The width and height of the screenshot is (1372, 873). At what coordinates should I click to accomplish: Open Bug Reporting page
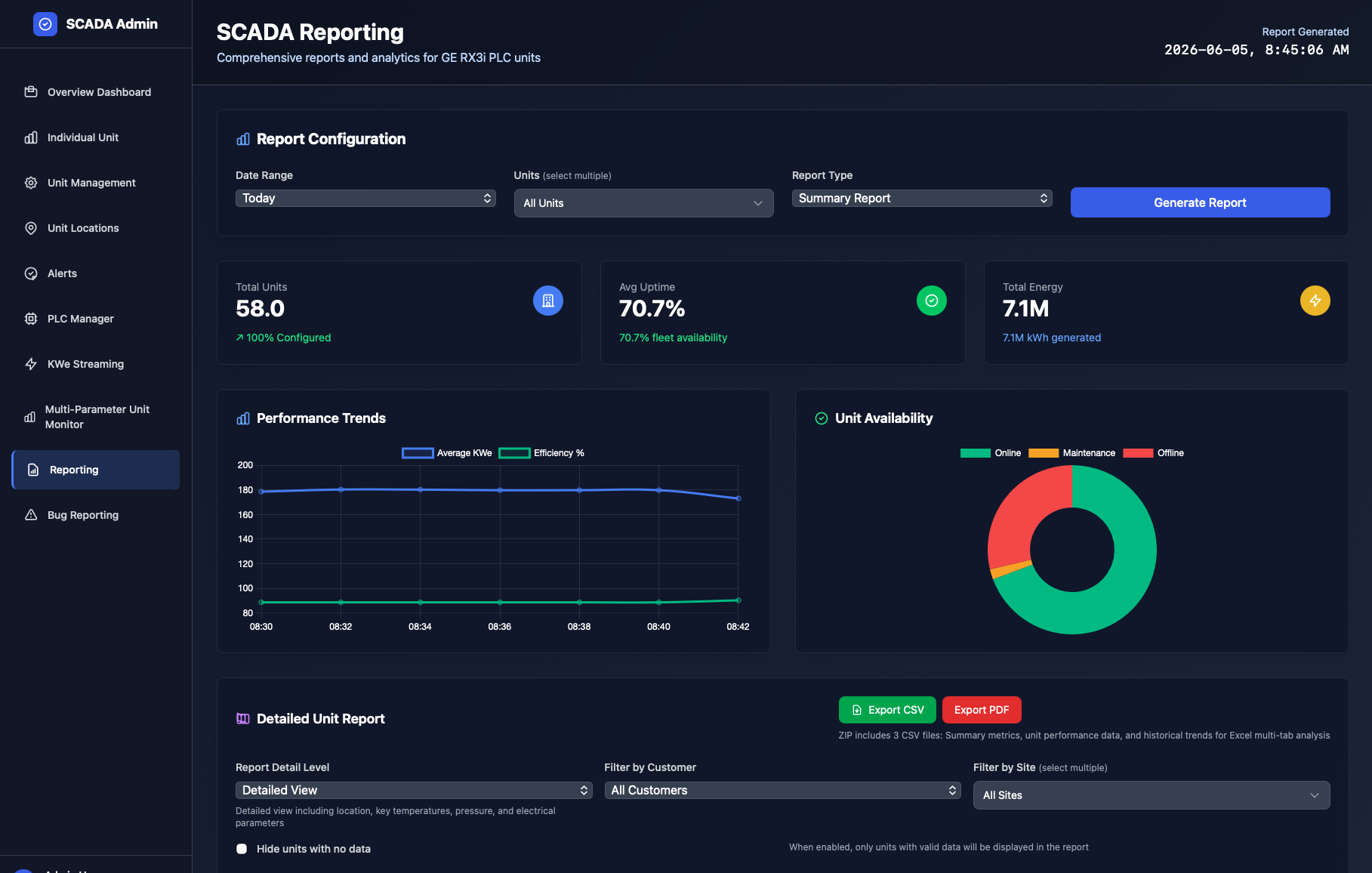pos(96,515)
